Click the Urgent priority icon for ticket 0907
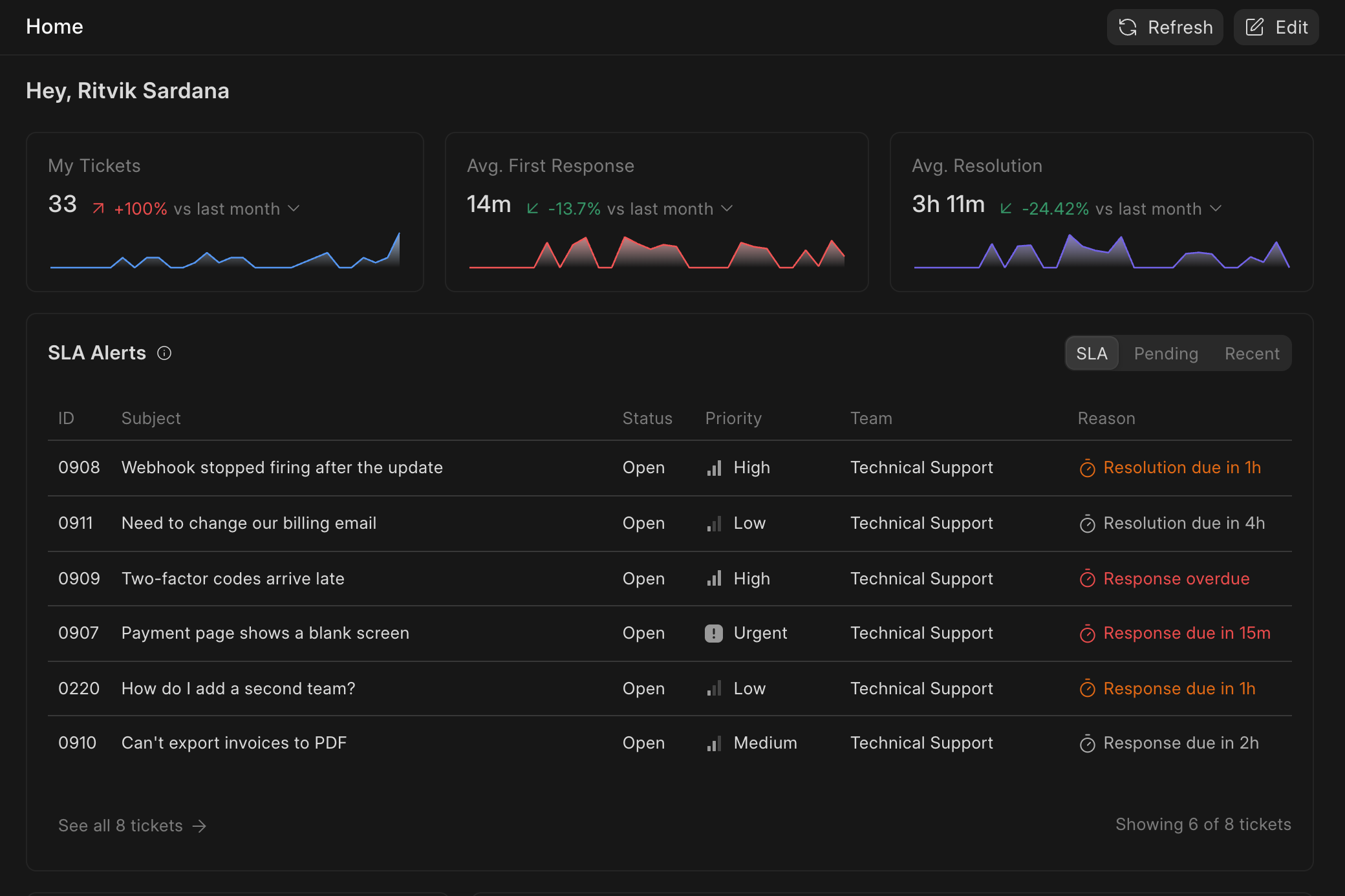 click(x=714, y=634)
